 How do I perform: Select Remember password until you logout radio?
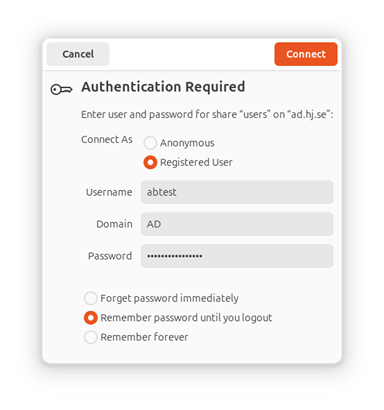tap(90, 318)
